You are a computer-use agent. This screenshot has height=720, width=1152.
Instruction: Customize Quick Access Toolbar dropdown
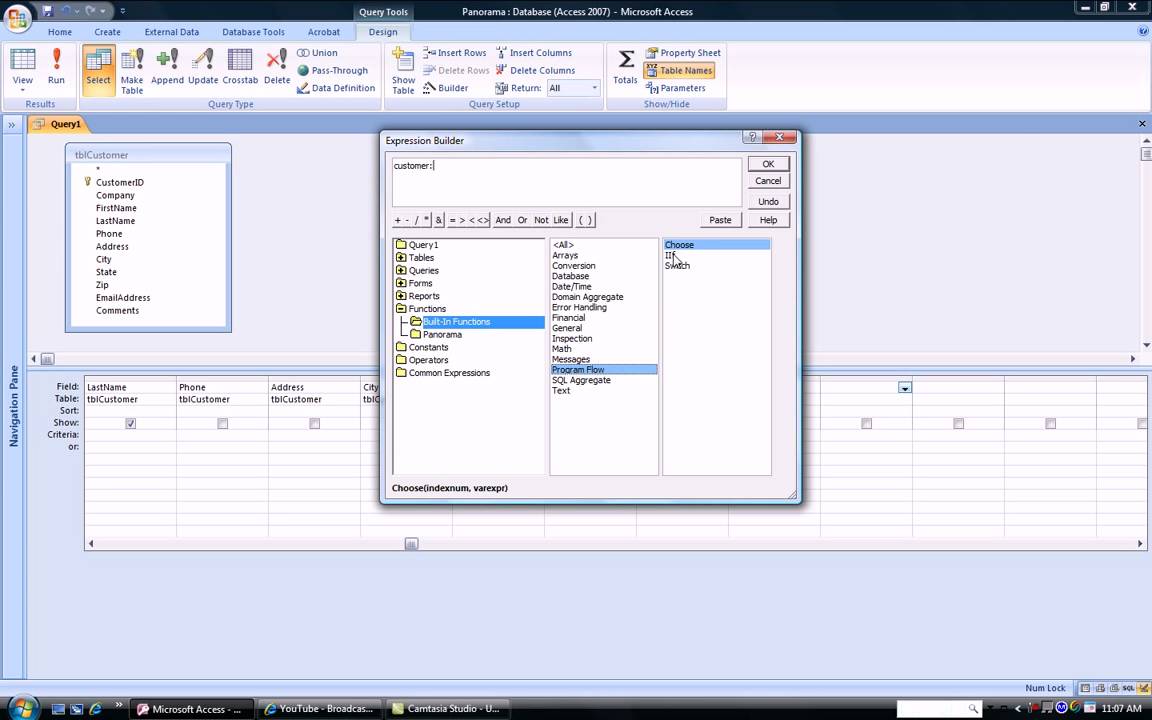tap(122, 11)
